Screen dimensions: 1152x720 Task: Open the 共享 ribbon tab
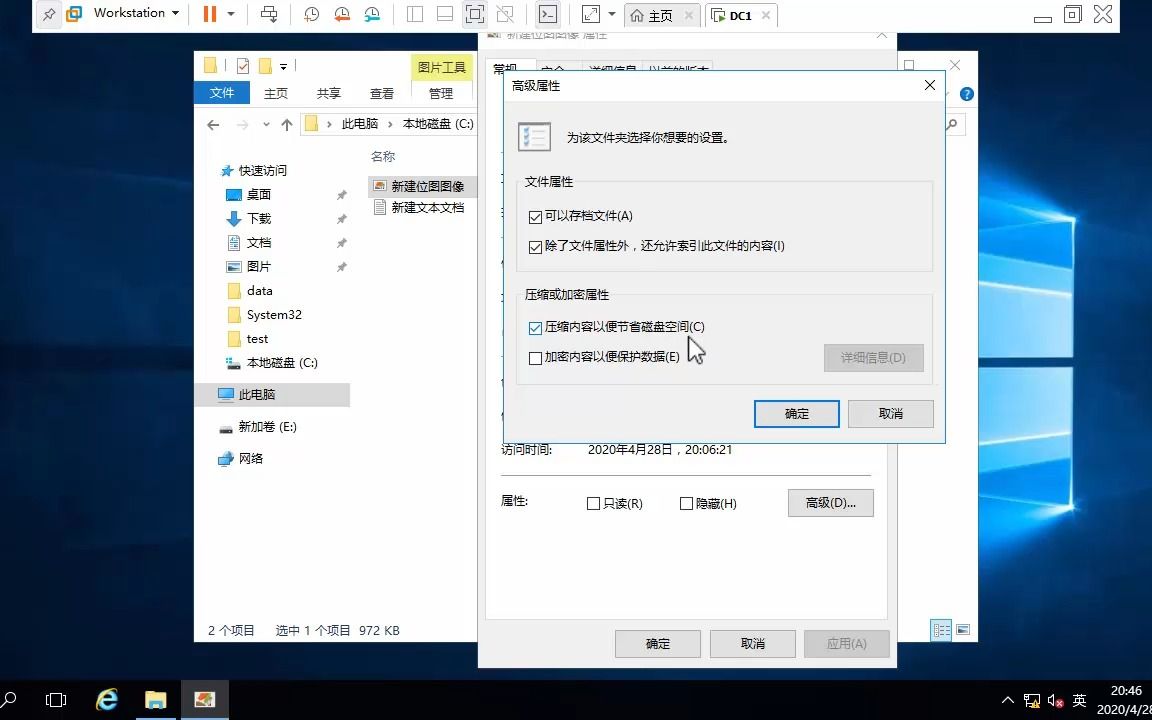329,93
